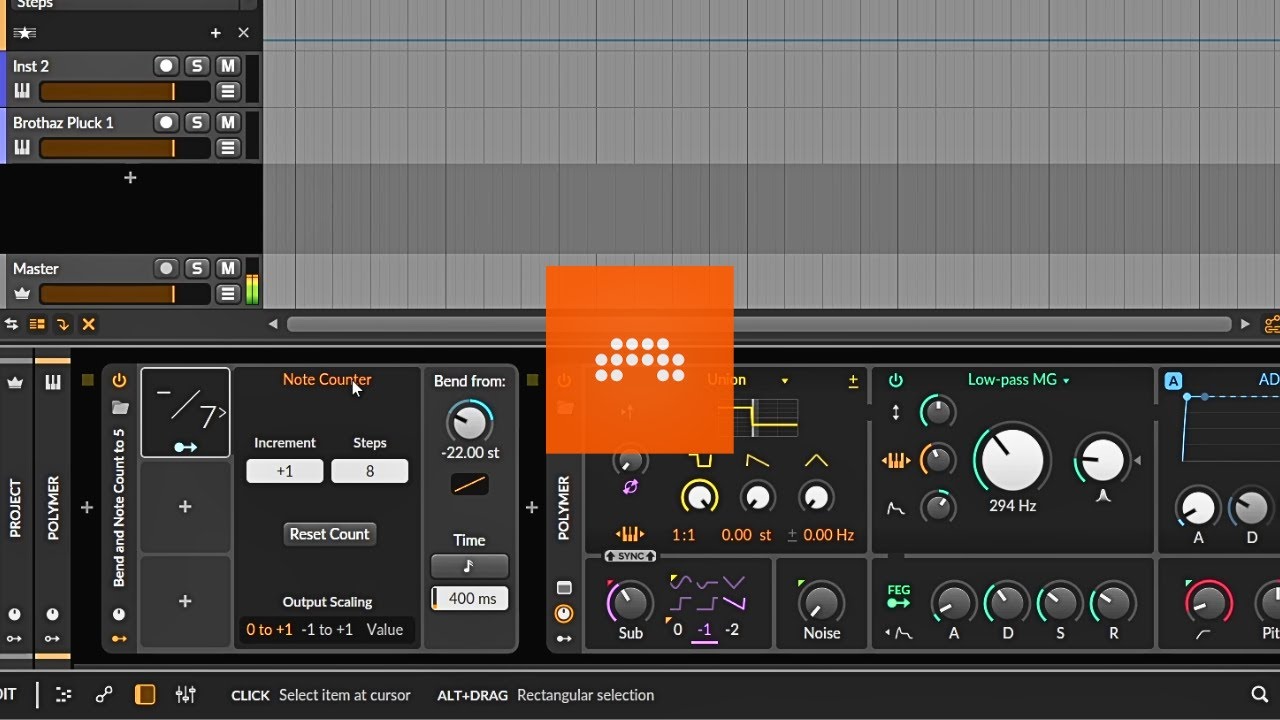
Task: Click the Master track crown icon
Action: 22,294
